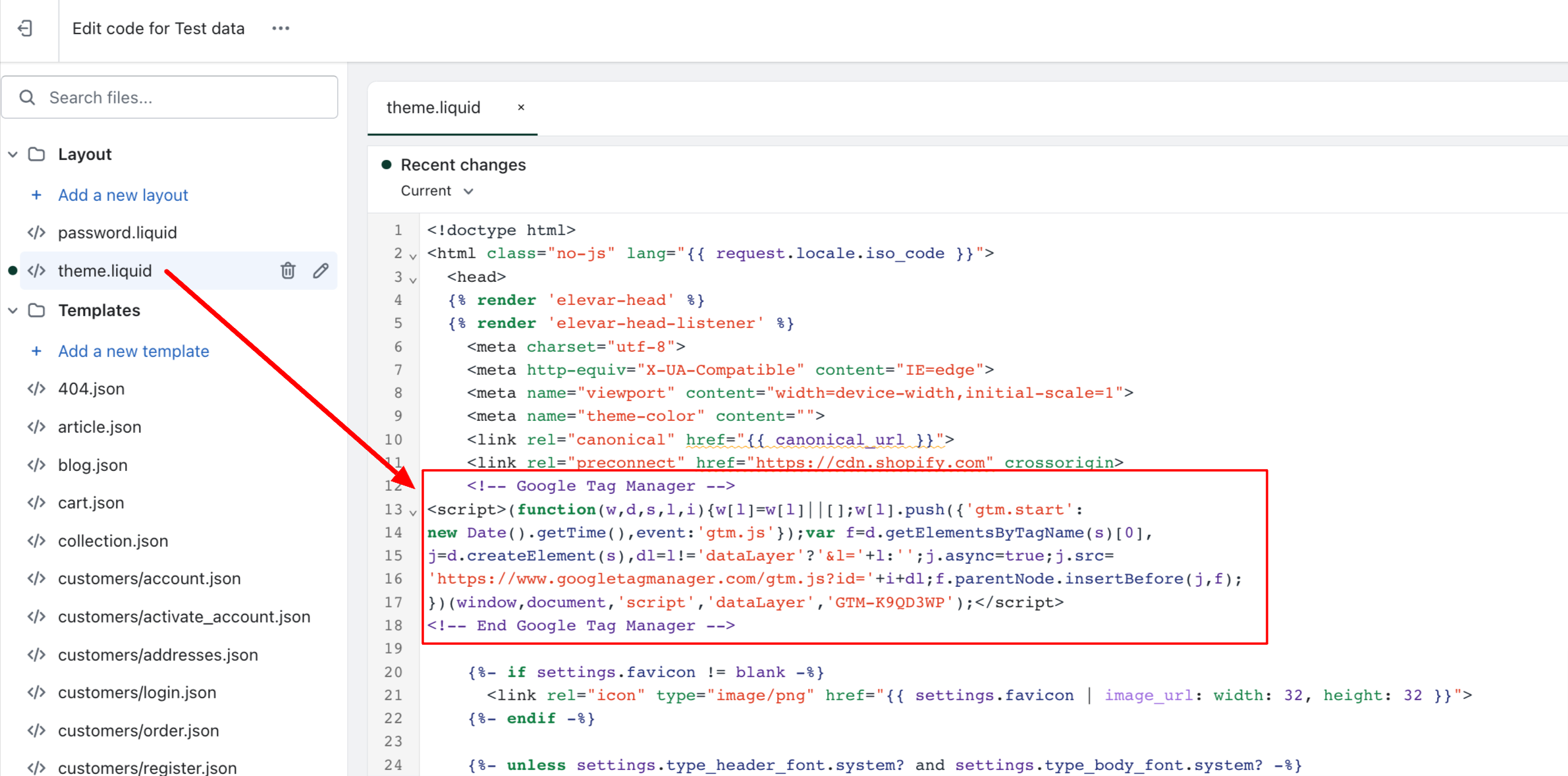
Task: Rename theme.liquid with the pencil icon
Action: point(321,271)
